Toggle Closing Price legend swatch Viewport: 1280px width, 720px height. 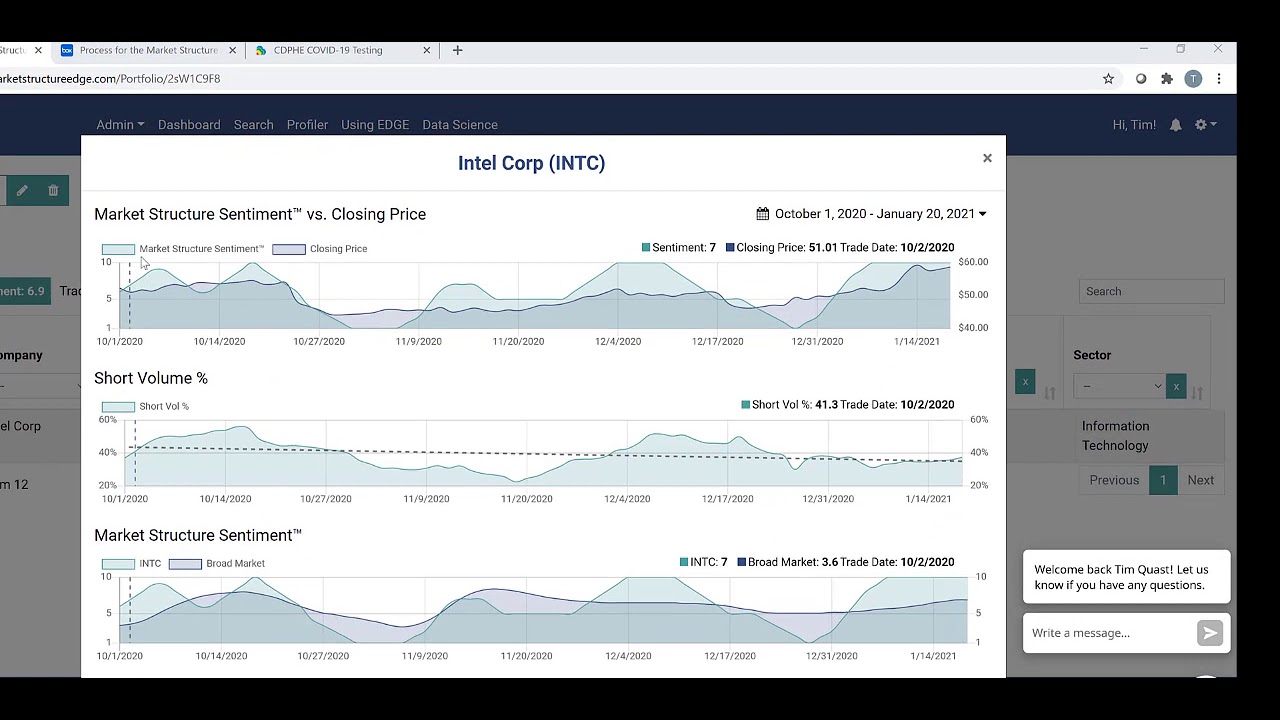tap(289, 249)
